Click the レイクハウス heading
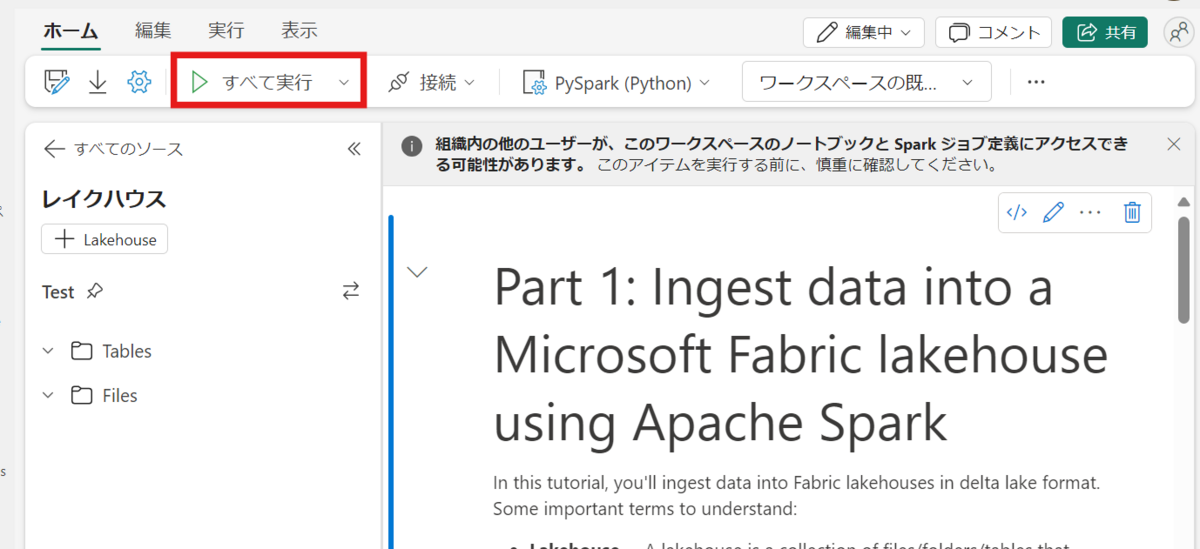1200x549 pixels. click(x=104, y=199)
